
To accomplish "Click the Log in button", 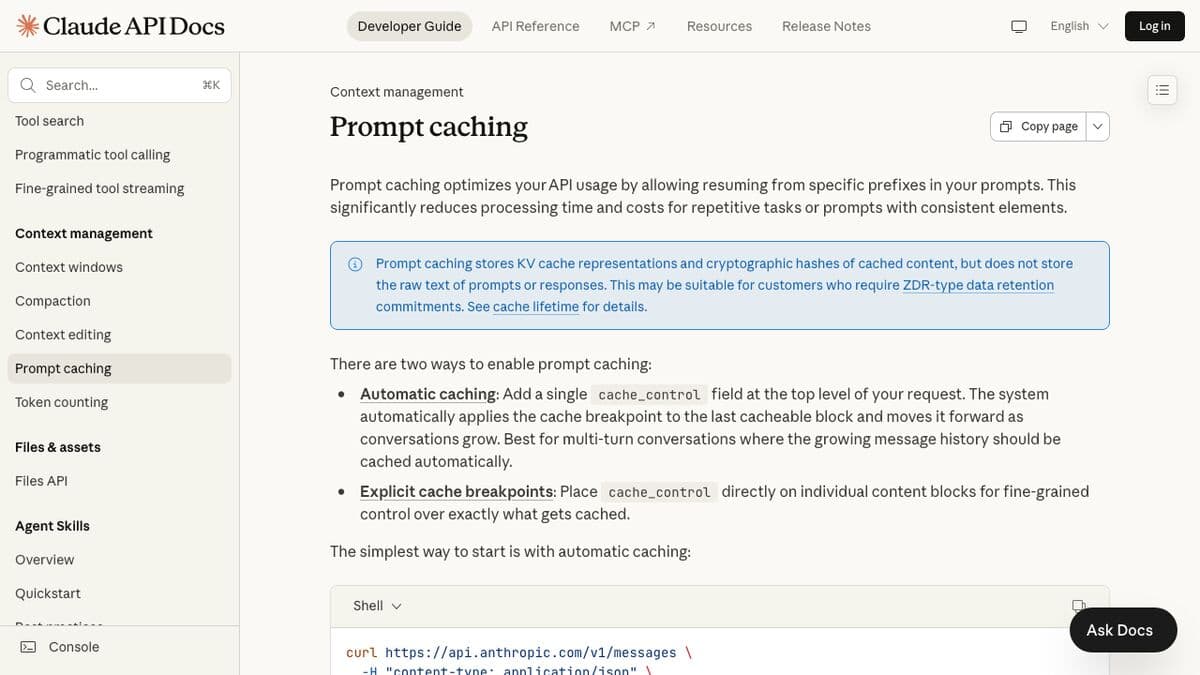I will 1154,26.
